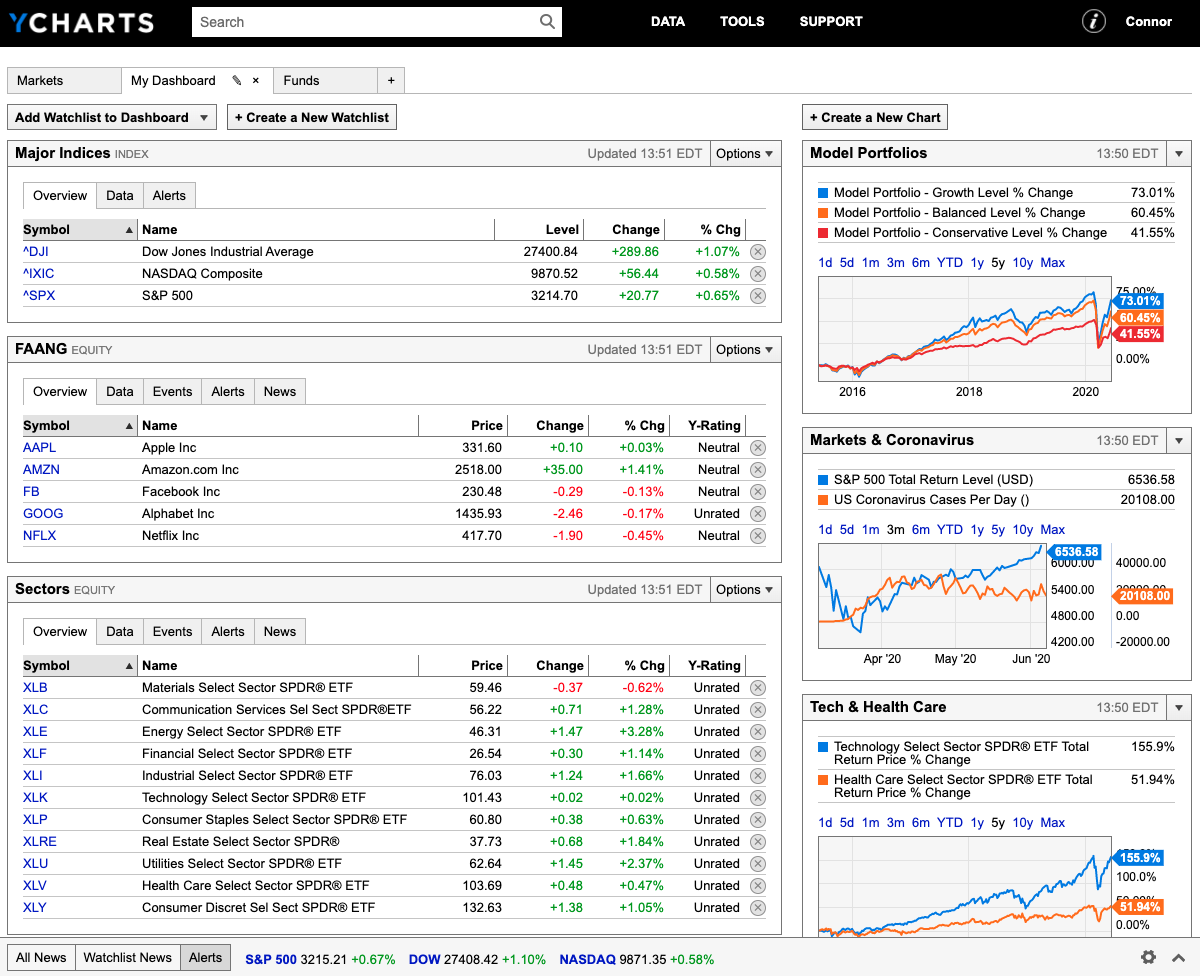The width and height of the screenshot is (1200, 976).
Task: Collapse the Tech & Health Care panel chevron
Action: tap(1178, 707)
